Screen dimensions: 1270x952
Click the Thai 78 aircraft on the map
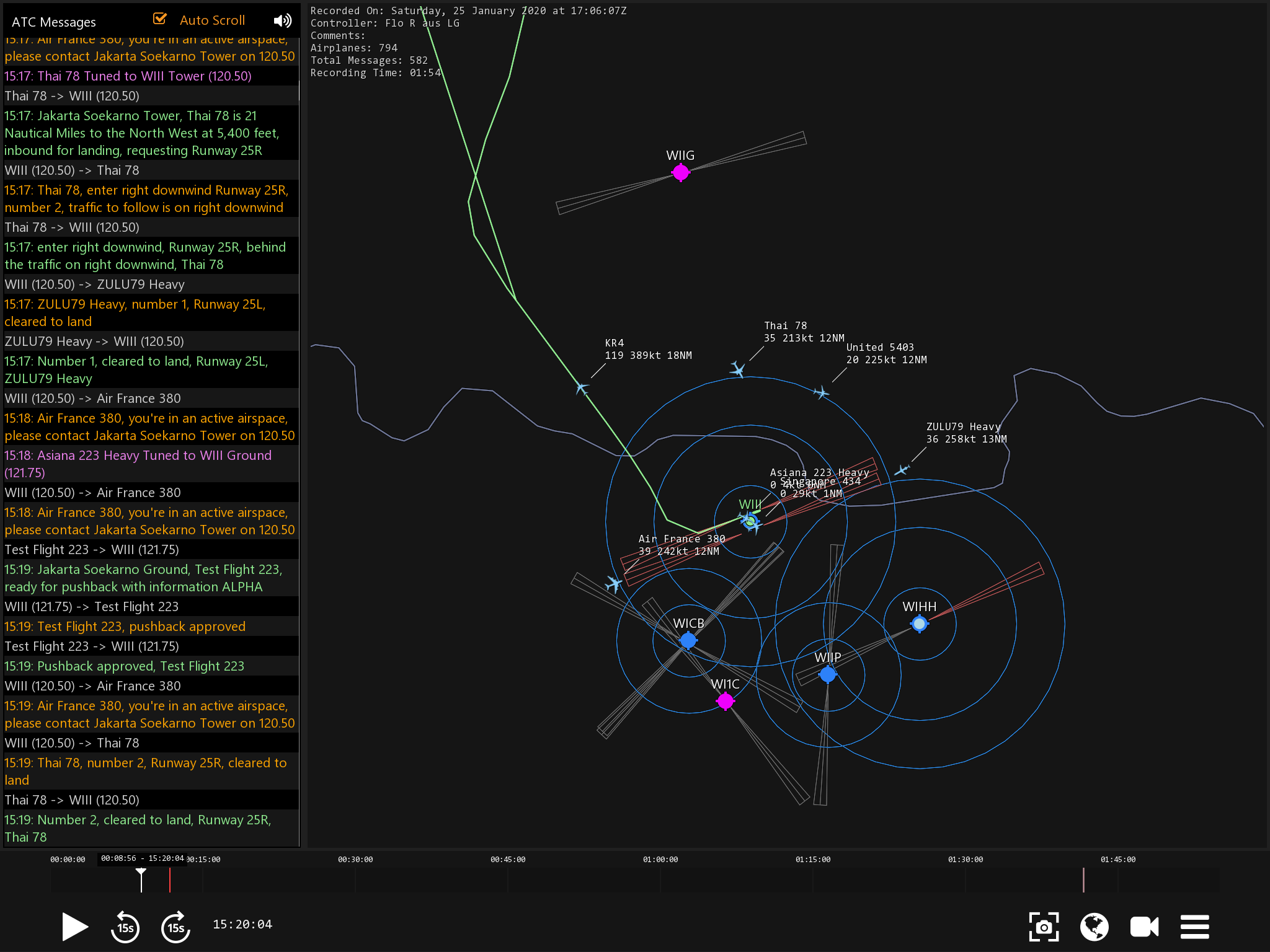click(737, 369)
